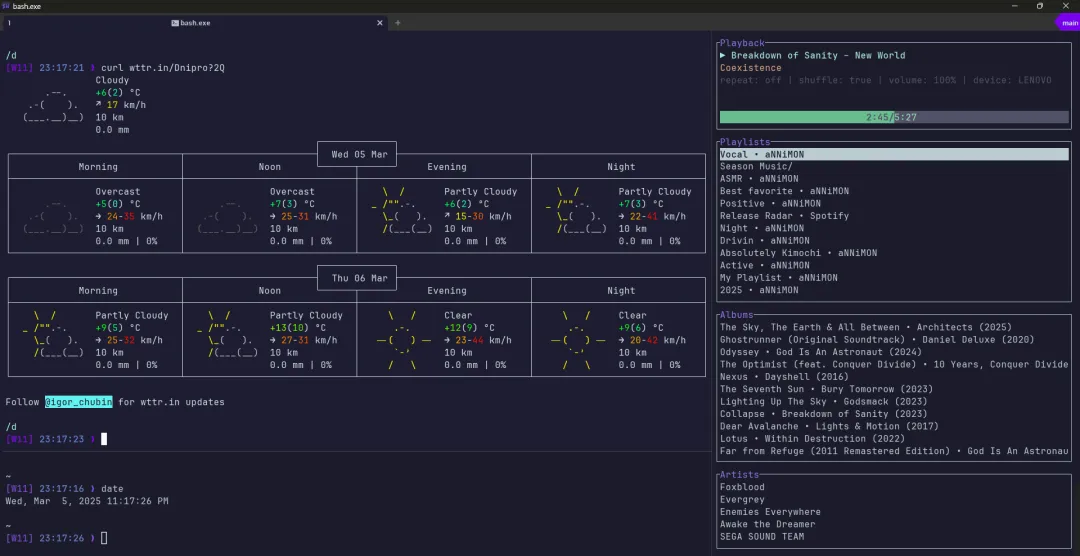The width and height of the screenshot is (1080, 556).
Task: Select artist Awake the Dreamer
Action: coord(767,524)
